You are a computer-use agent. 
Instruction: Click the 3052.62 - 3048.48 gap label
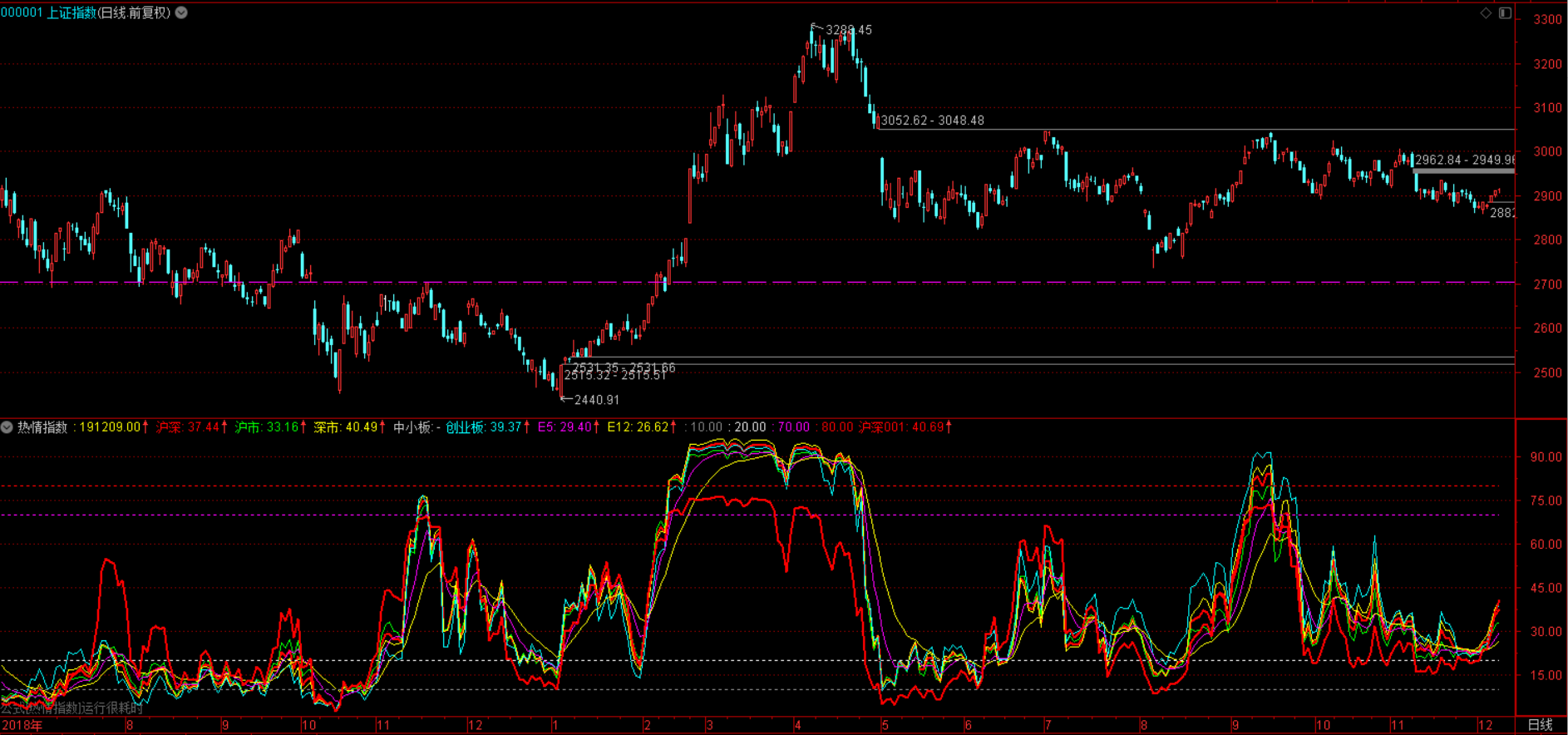pos(933,121)
